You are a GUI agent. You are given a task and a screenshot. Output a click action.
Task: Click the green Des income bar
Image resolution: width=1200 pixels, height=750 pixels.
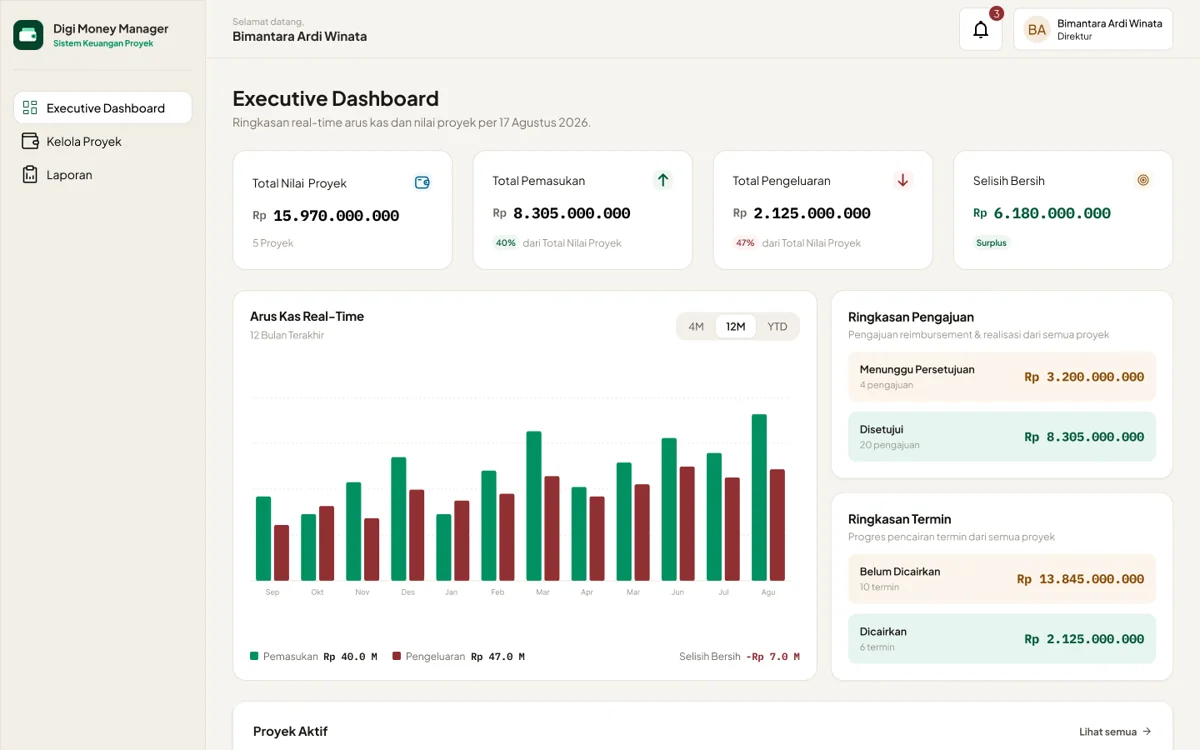point(399,519)
